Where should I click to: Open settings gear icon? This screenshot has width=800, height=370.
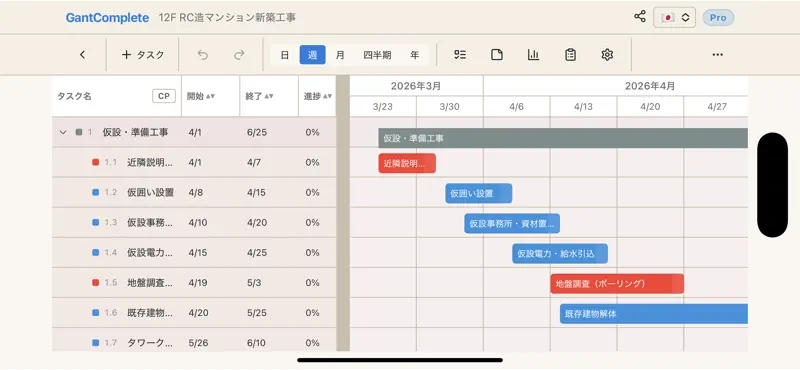(607, 55)
